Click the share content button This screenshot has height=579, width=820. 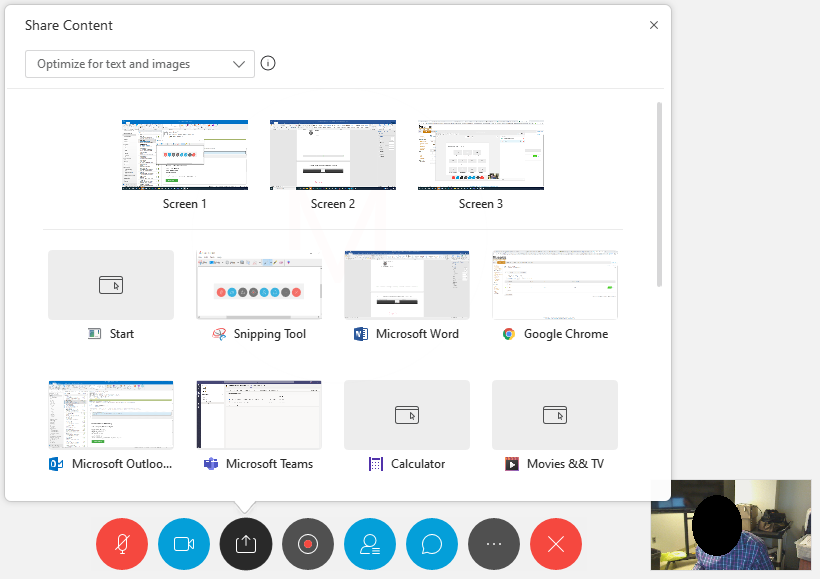pos(246,544)
